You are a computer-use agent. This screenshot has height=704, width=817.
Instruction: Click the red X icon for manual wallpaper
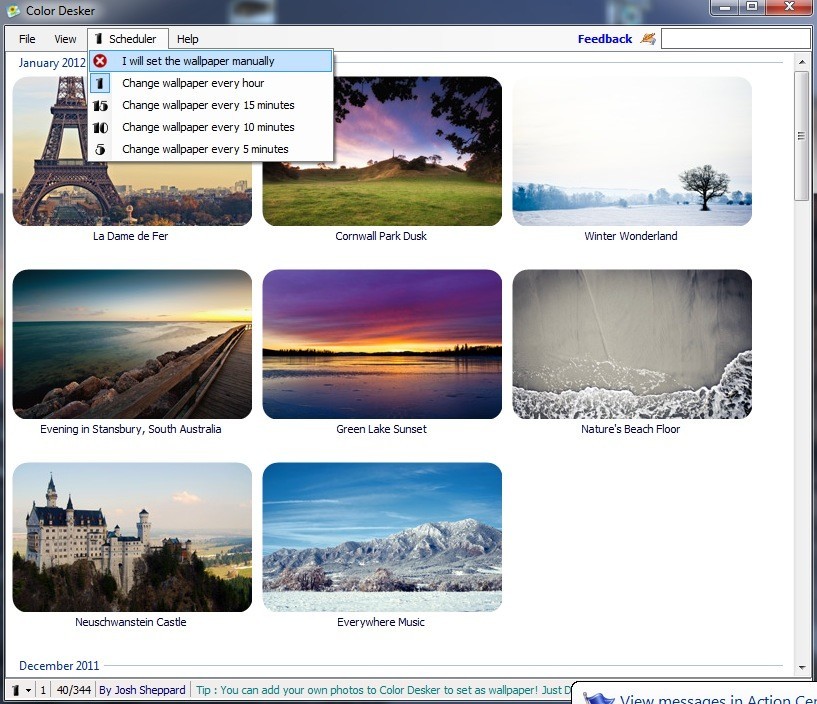click(99, 61)
